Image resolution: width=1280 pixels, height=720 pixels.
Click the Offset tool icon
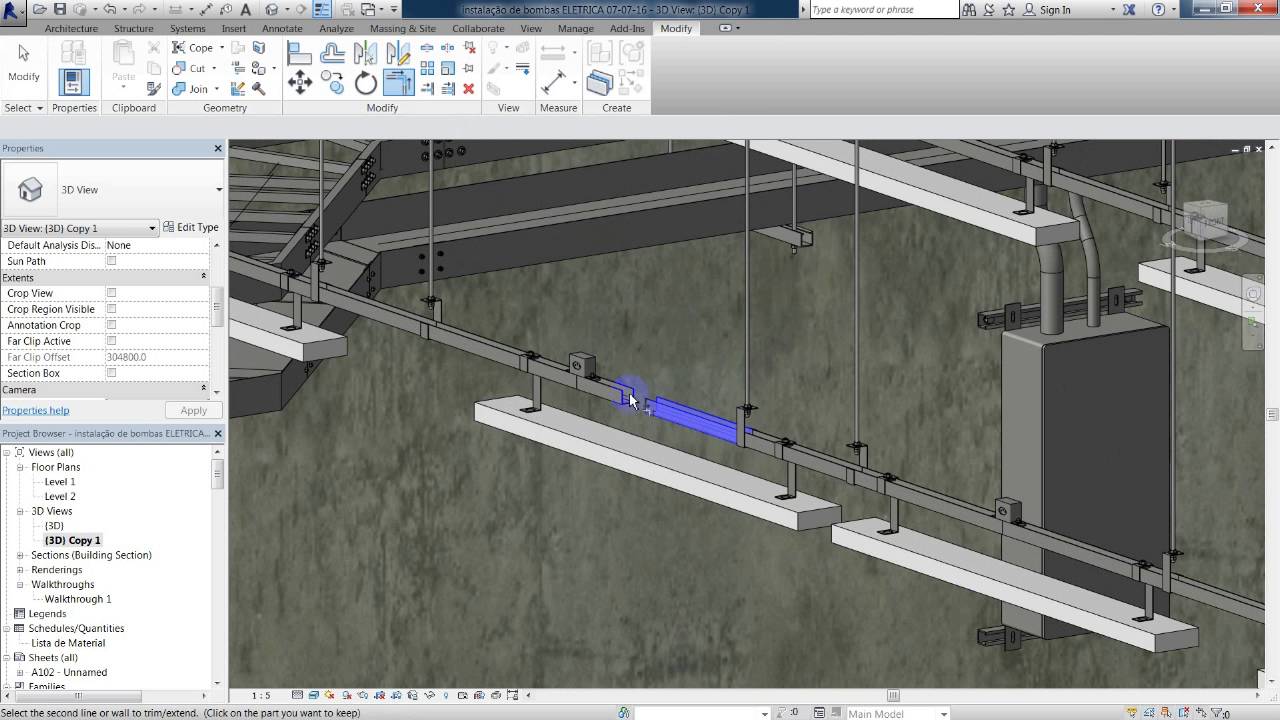[332, 53]
